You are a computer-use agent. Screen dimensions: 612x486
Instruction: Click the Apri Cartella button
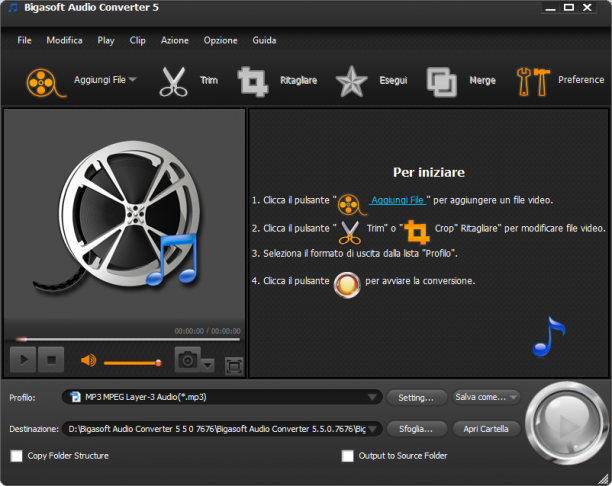(x=486, y=429)
